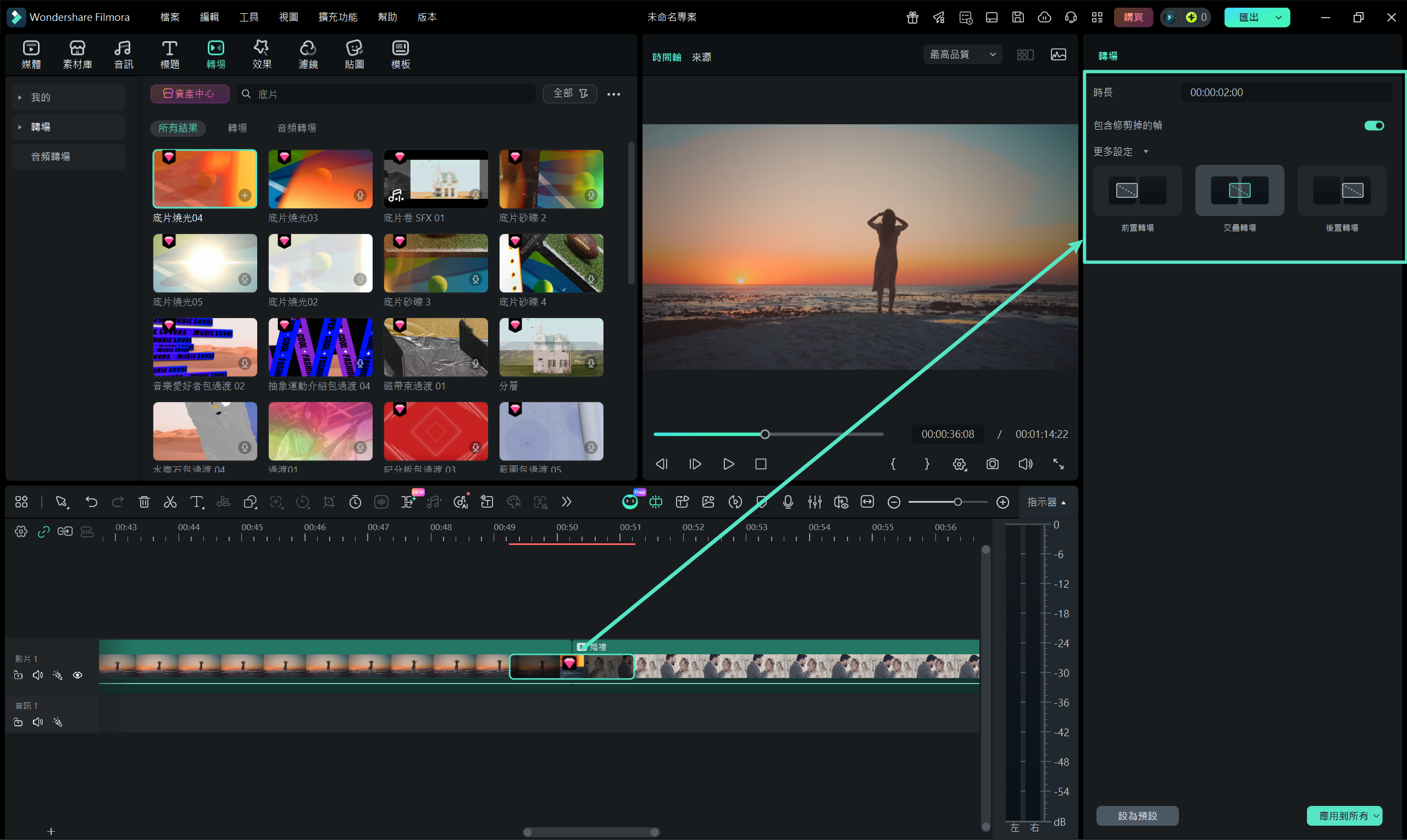Image resolution: width=1407 pixels, height=840 pixels.
Task: Take a snapshot with camera icon
Action: (992, 464)
